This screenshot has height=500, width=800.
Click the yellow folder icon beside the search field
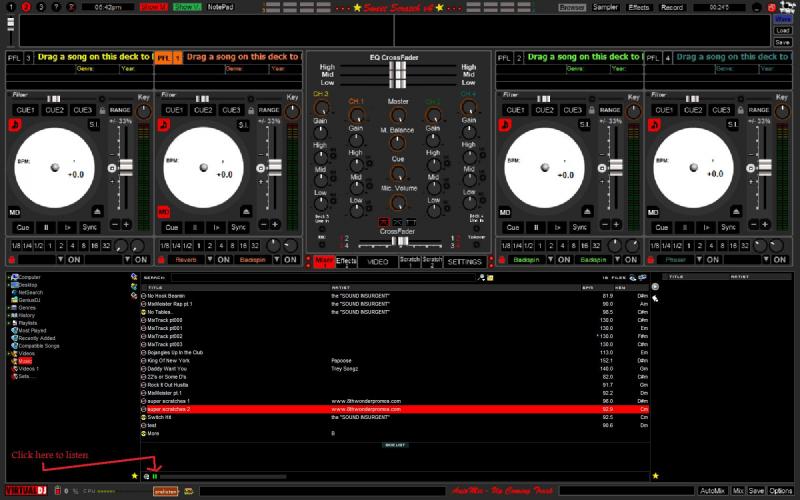[x=490, y=278]
